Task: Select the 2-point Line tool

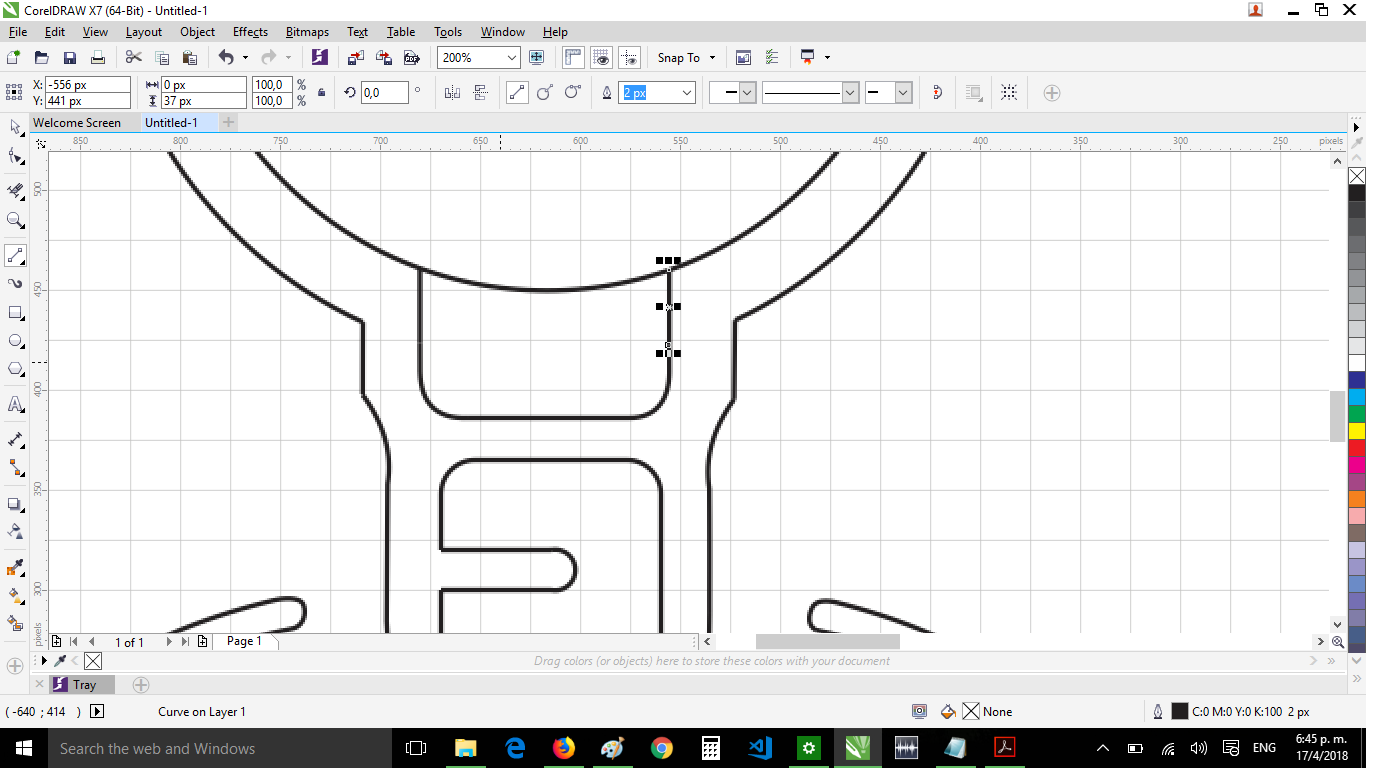Action: click(15, 255)
